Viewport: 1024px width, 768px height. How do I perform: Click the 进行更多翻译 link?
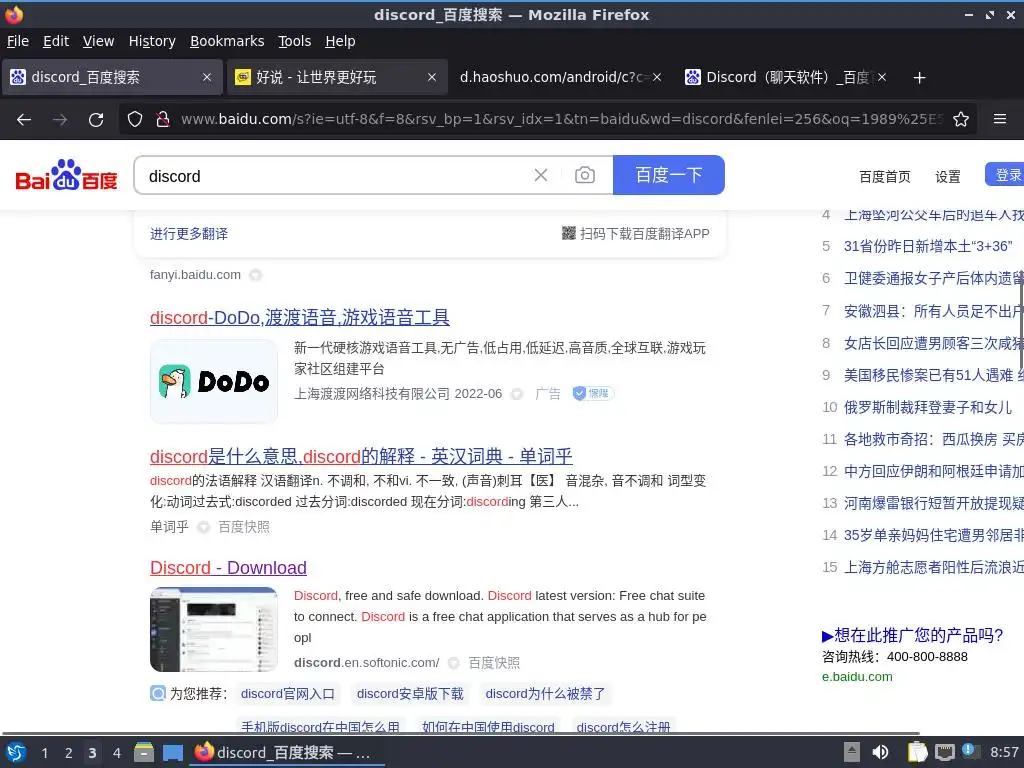[189, 233]
